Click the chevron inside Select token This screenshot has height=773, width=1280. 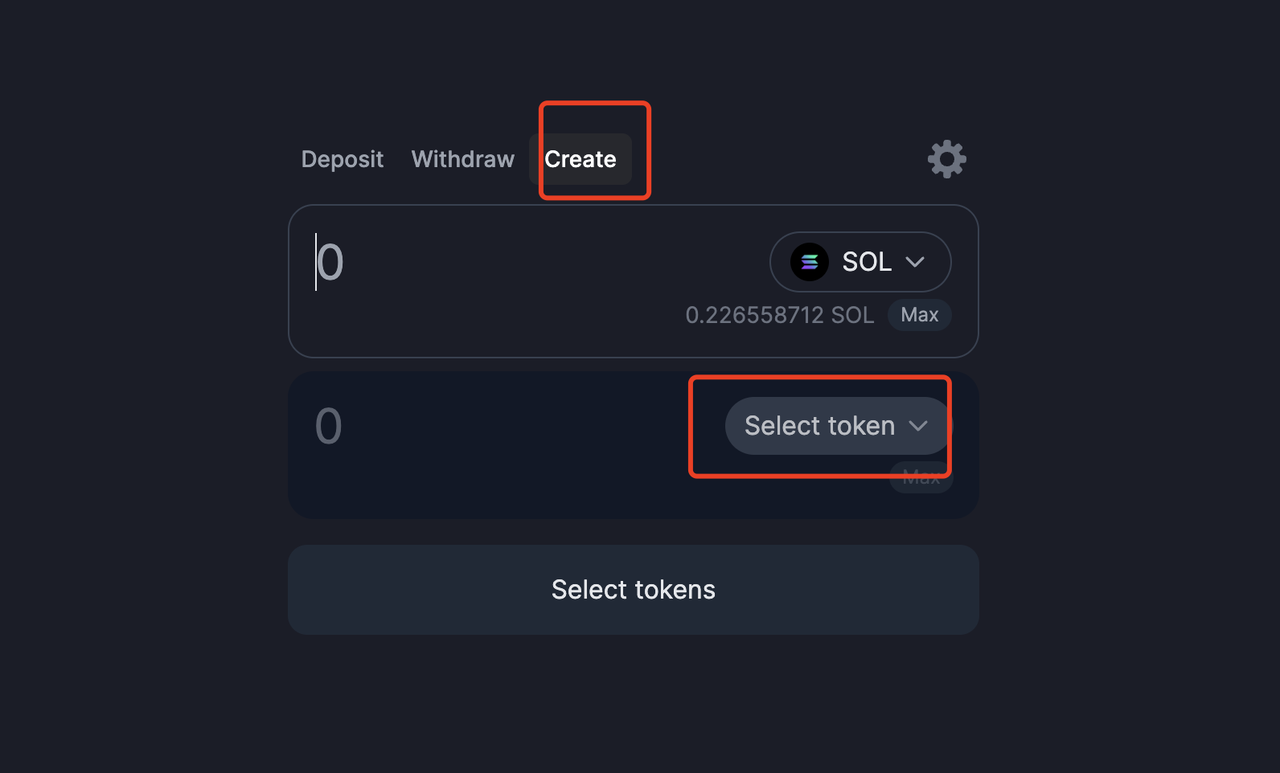918,426
